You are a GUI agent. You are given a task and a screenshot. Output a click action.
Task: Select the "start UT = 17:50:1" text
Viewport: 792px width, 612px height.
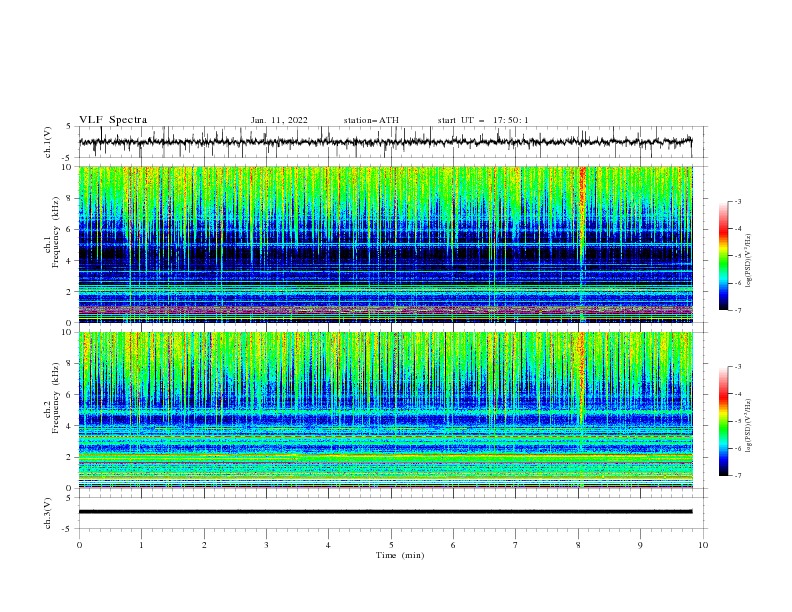coord(483,120)
